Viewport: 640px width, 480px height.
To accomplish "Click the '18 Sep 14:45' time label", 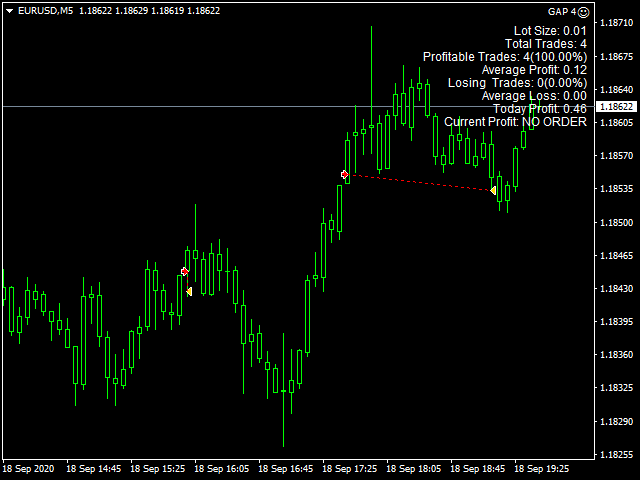I will (x=93, y=469).
